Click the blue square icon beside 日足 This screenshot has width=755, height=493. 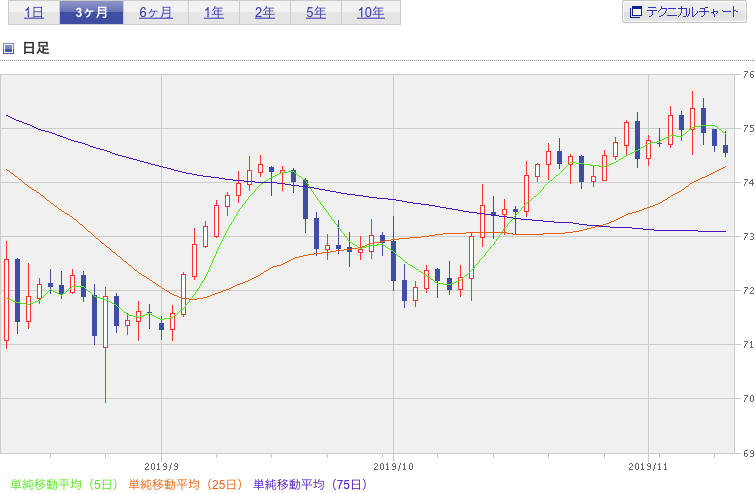tap(8, 48)
